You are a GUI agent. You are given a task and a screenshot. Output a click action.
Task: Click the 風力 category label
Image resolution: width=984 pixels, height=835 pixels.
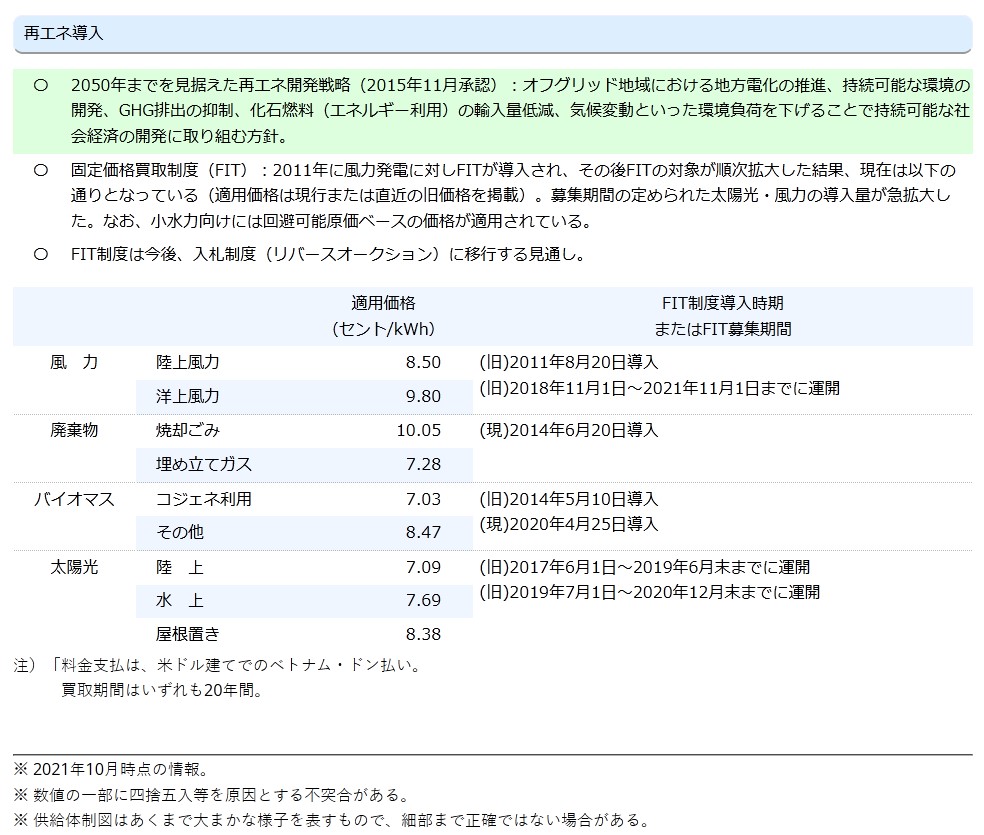[74, 362]
